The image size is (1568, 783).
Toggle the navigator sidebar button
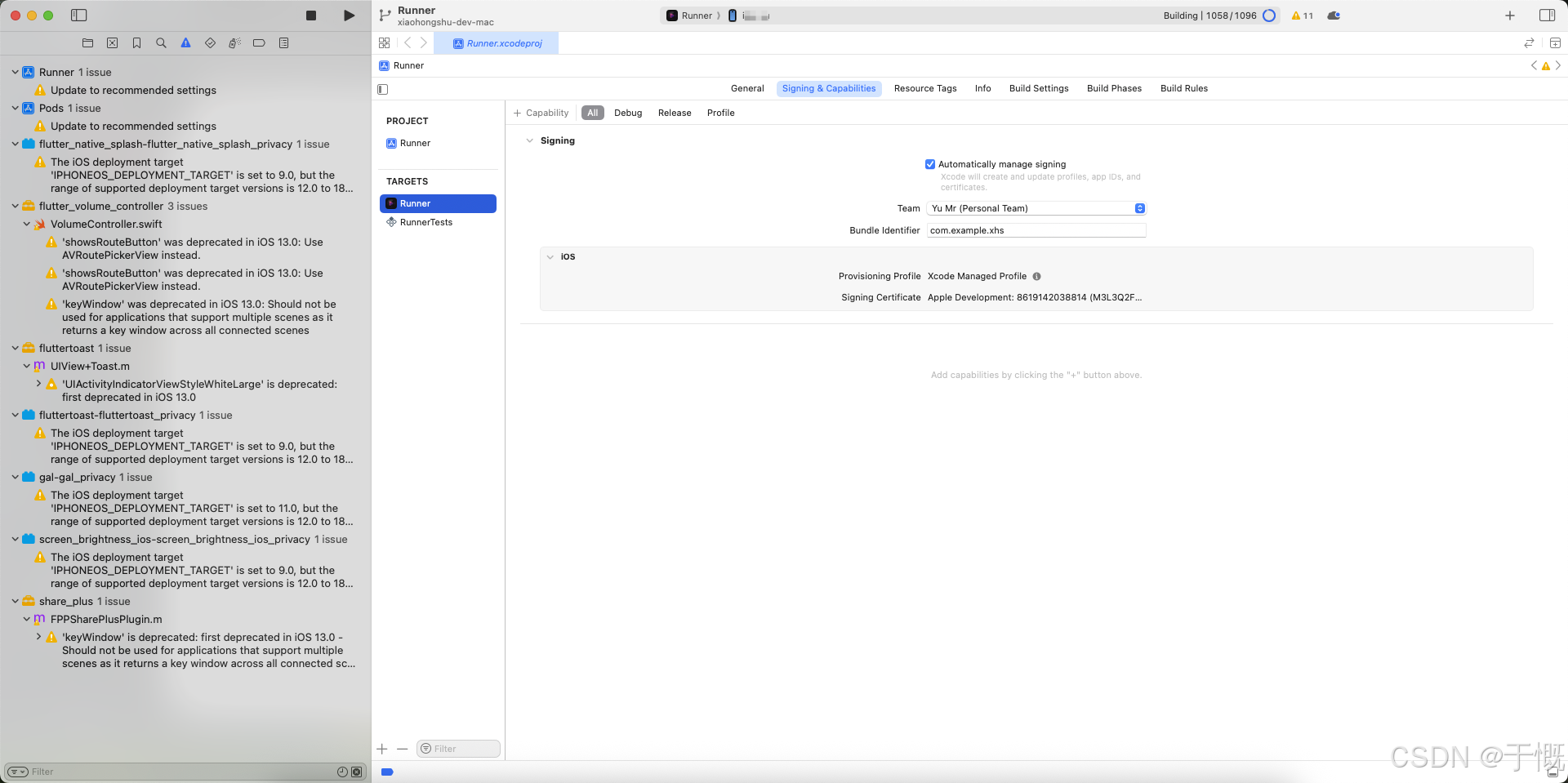[79, 16]
